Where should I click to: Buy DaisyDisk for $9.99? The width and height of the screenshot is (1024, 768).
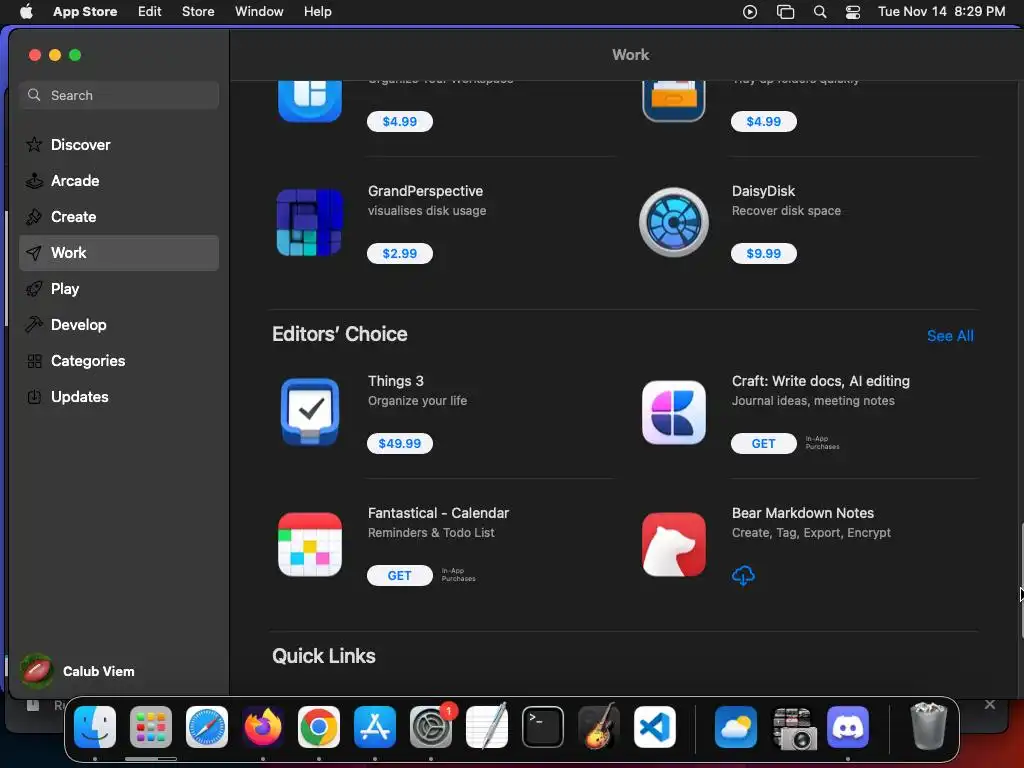(763, 253)
